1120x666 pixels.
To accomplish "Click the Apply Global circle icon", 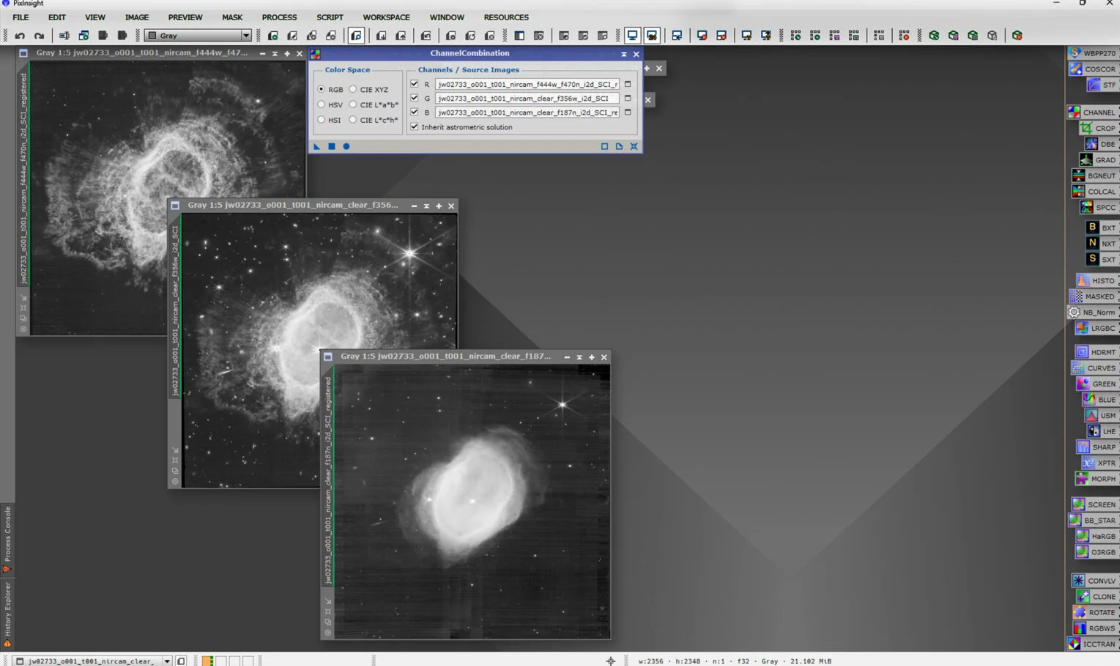I will [x=346, y=147].
